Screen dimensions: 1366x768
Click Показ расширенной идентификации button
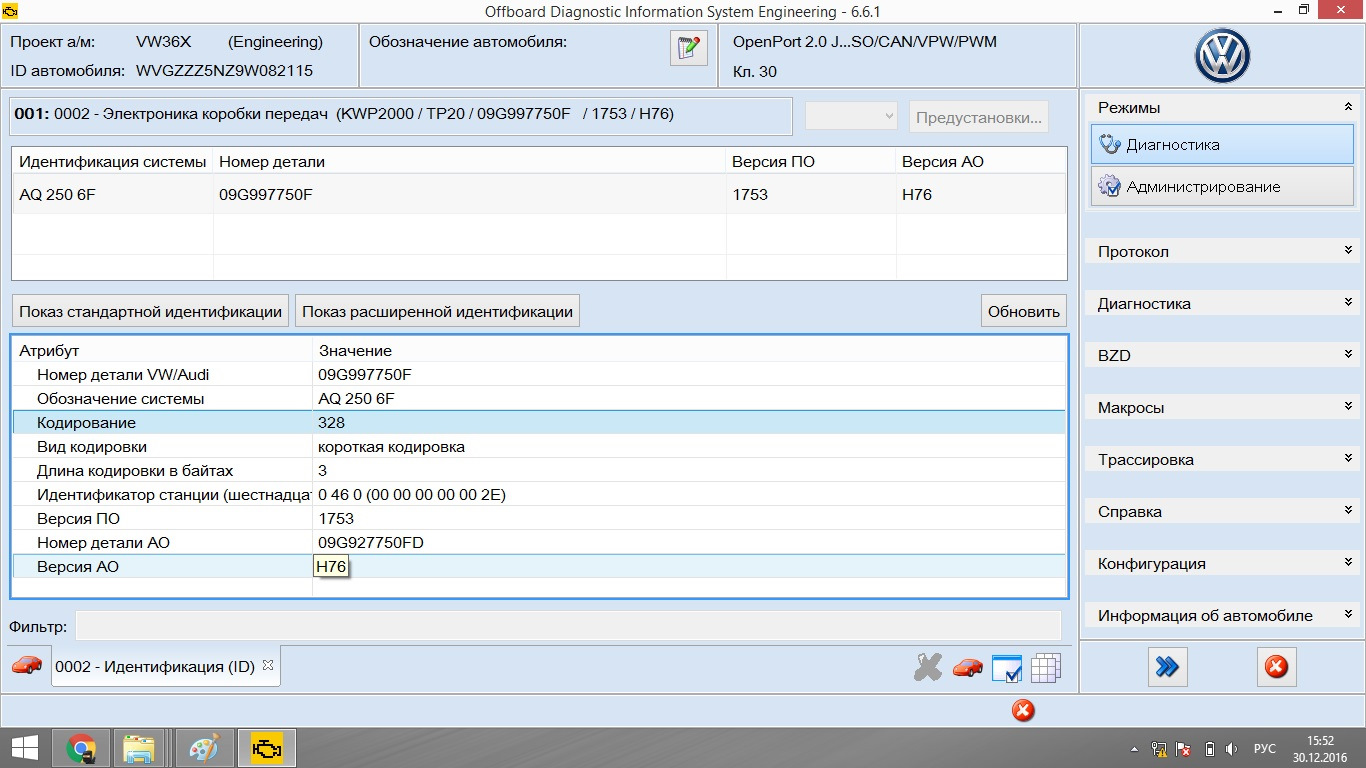coord(437,311)
